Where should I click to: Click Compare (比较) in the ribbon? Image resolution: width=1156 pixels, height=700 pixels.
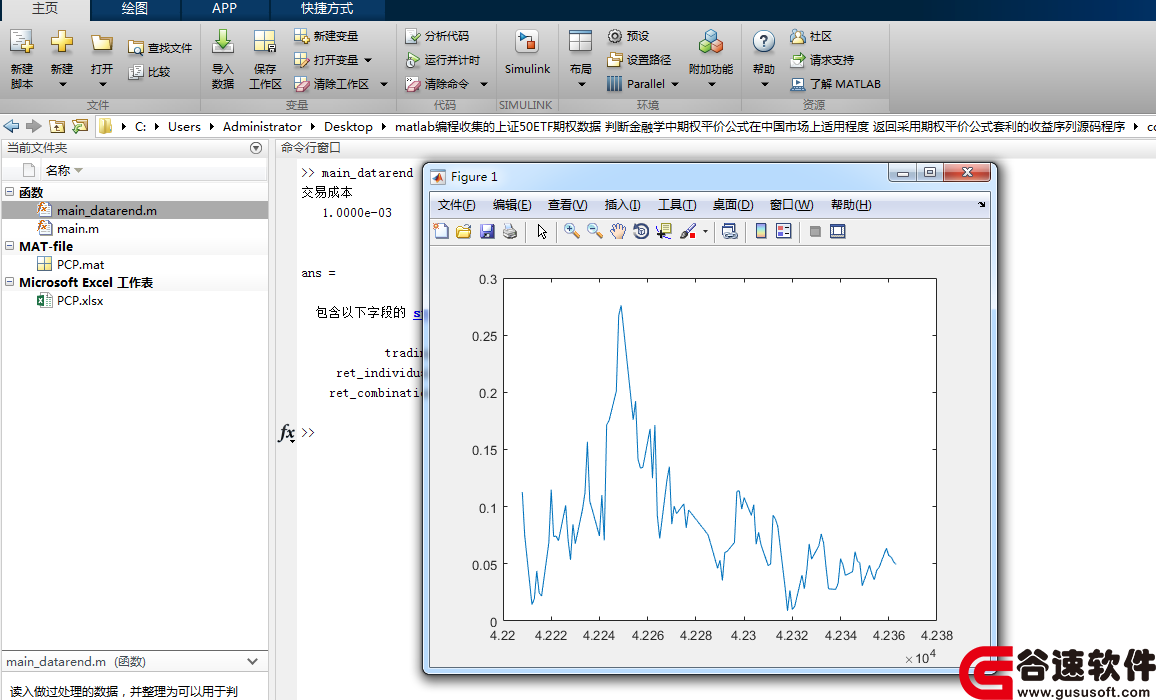(x=149, y=72)
